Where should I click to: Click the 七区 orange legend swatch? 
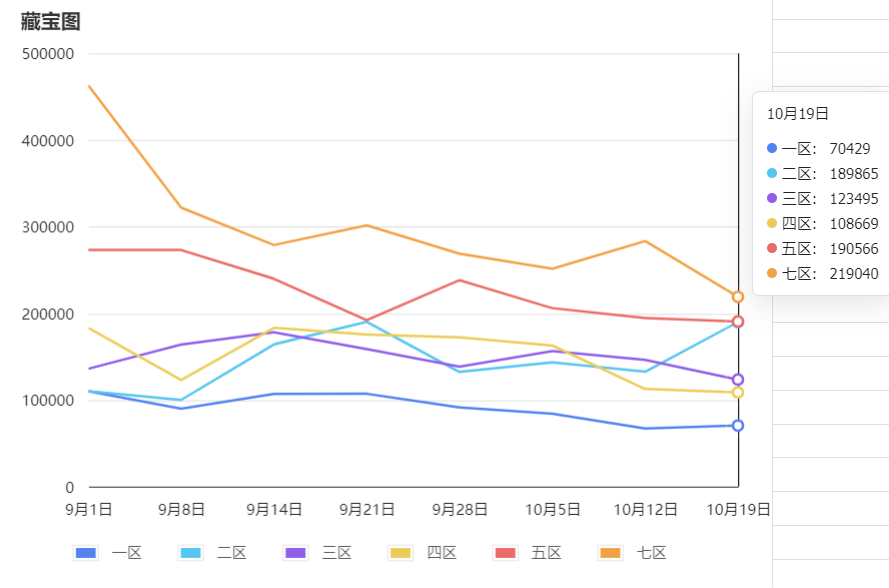(x=611, y=553)
